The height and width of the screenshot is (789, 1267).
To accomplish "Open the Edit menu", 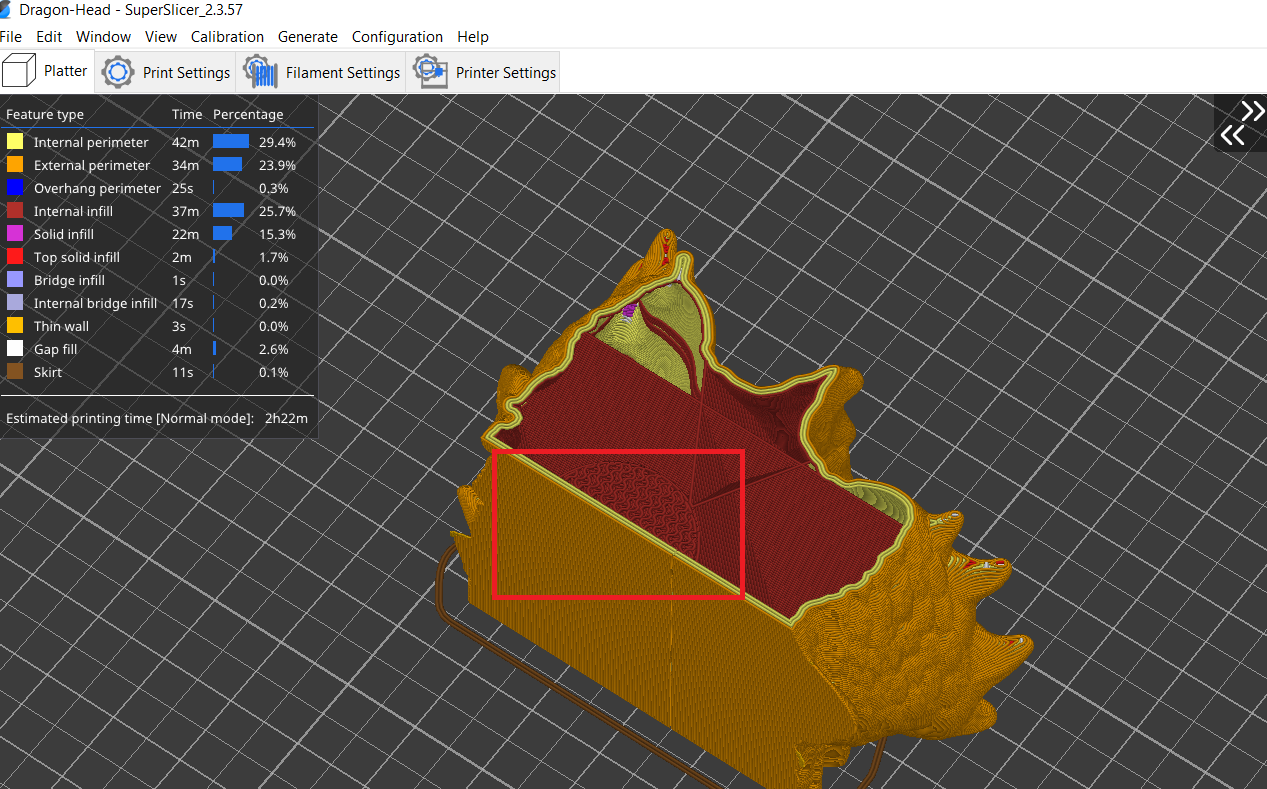I will click(49, 37).
